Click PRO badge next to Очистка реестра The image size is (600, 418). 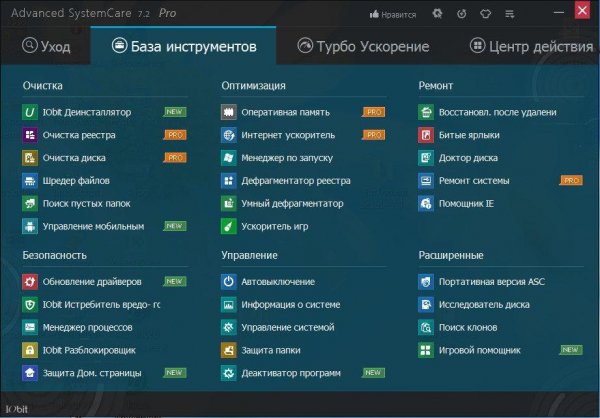pos(175,135)
